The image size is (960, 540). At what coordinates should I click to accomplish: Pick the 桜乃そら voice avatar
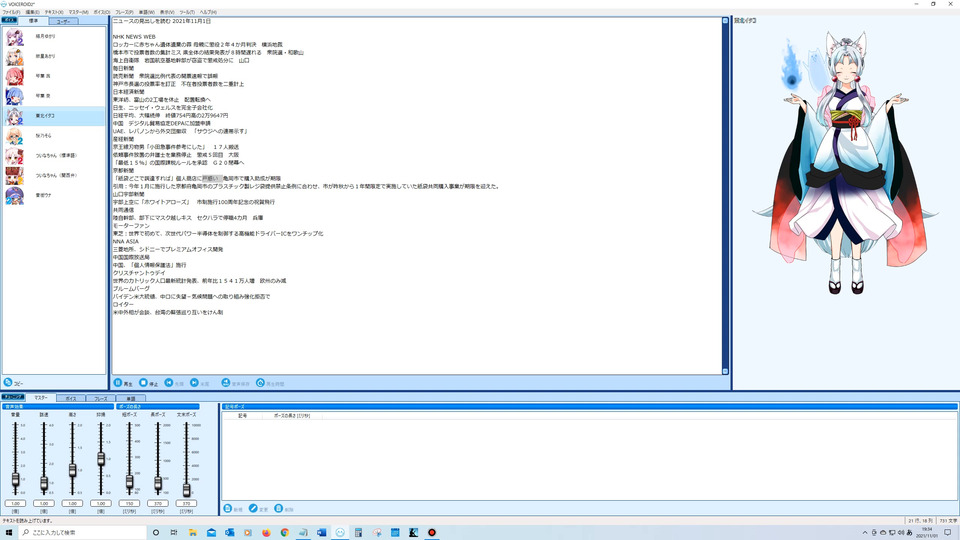pyautogui.click(x=15, y=136)
